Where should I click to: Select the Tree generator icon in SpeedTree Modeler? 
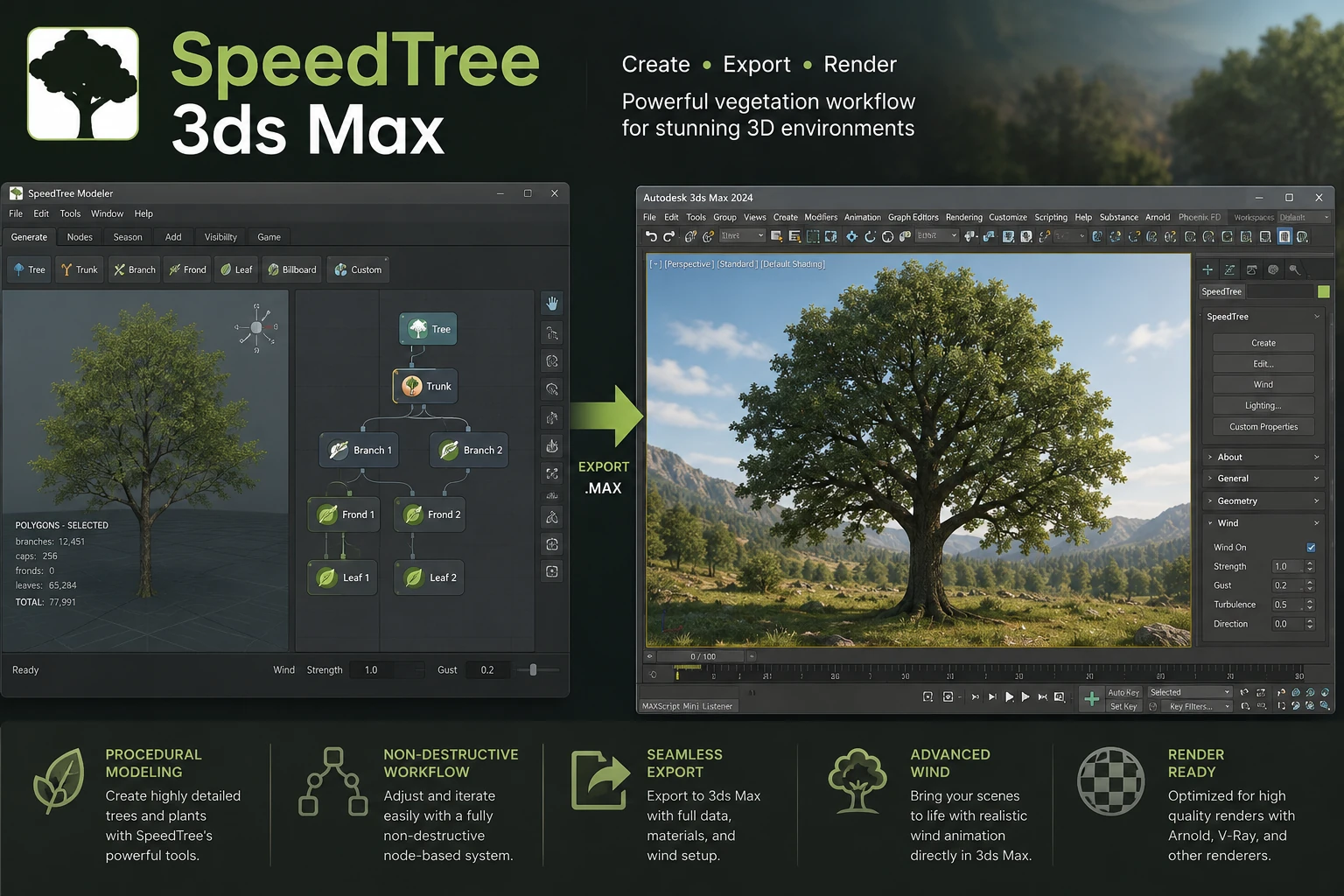click(x=29, y=269)
